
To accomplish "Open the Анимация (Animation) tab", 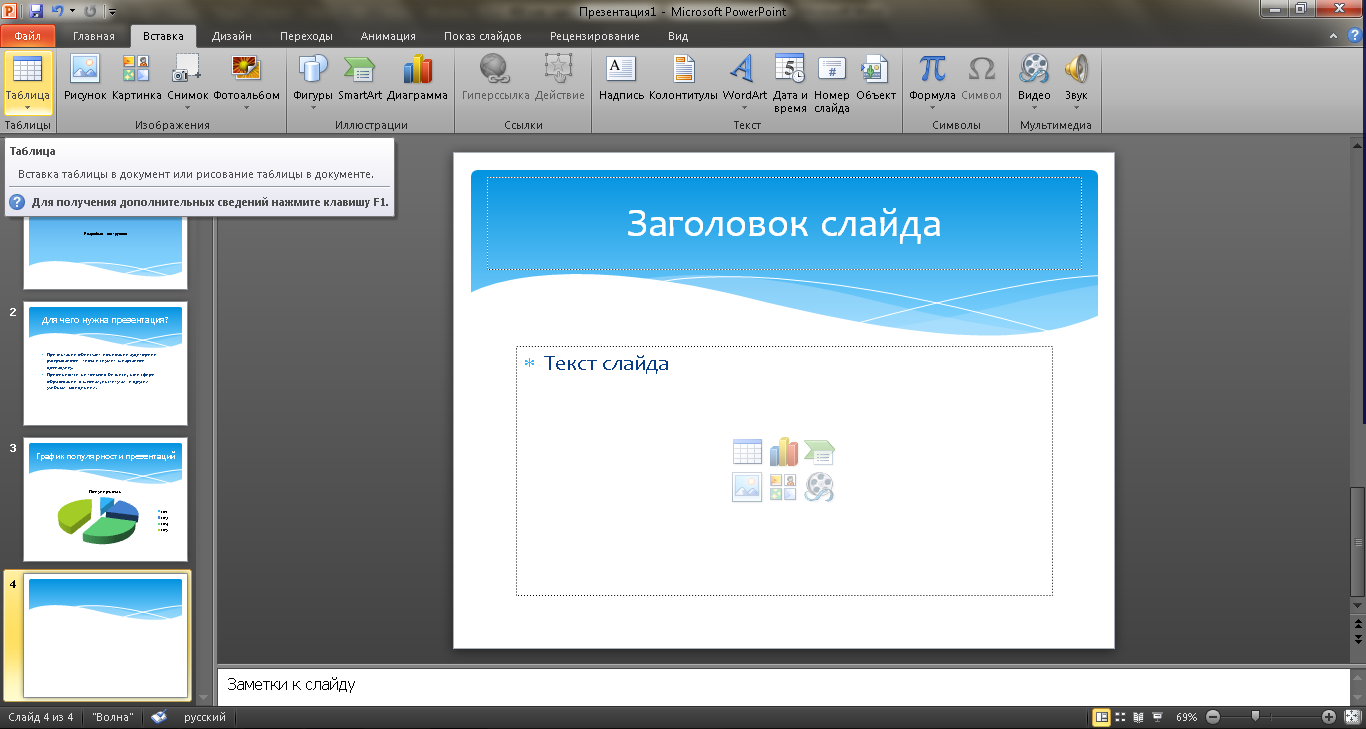I will pos(388,36).
